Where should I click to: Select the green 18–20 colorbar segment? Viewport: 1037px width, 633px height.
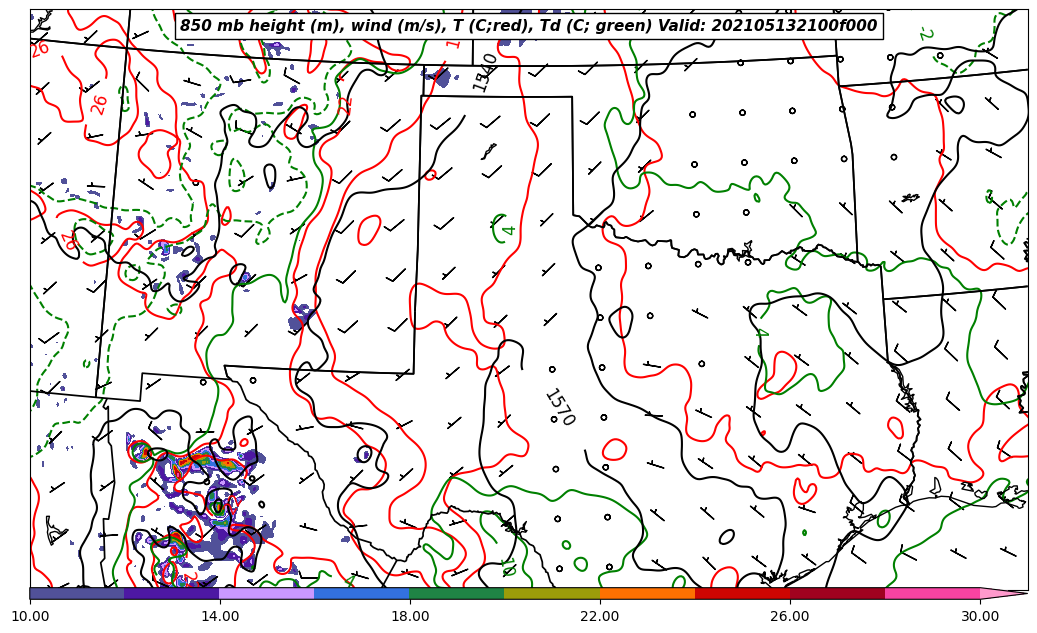coord(457,593)
